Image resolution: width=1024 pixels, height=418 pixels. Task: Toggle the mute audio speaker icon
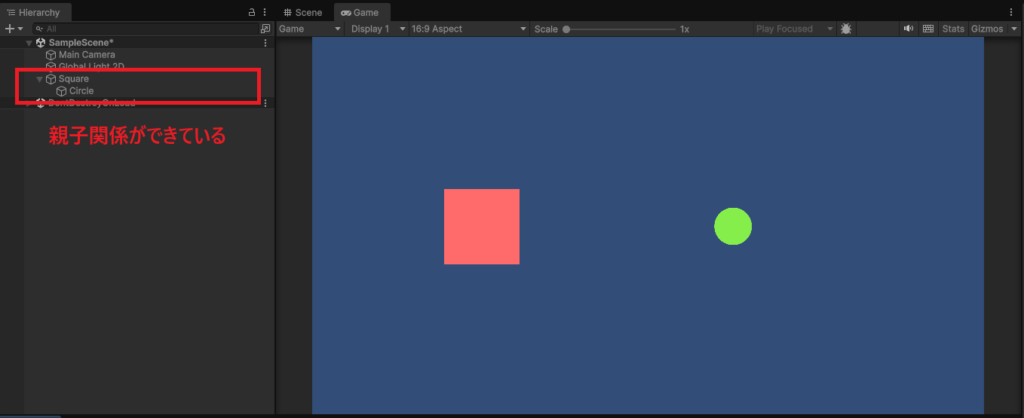(x=908, y=29)
